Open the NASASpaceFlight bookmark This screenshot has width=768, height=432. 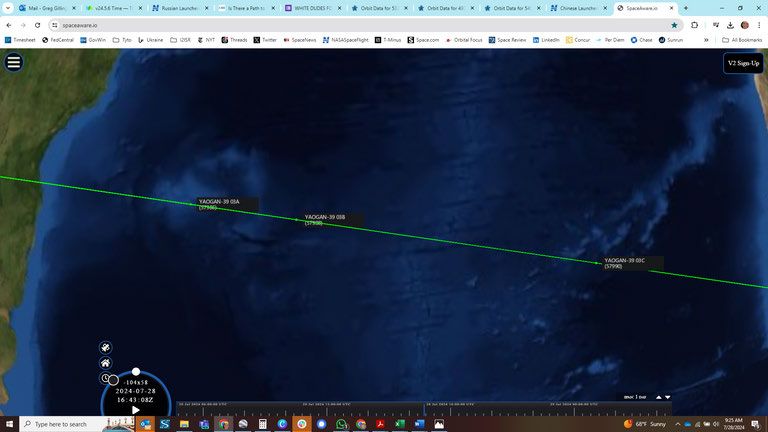coord(346,40)
